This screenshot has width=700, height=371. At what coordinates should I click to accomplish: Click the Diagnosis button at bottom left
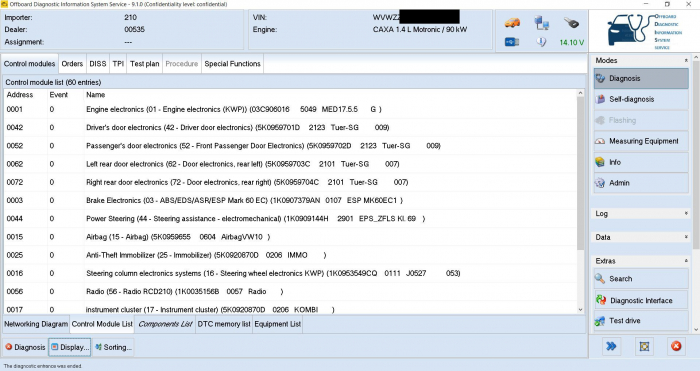click(25, 347)
